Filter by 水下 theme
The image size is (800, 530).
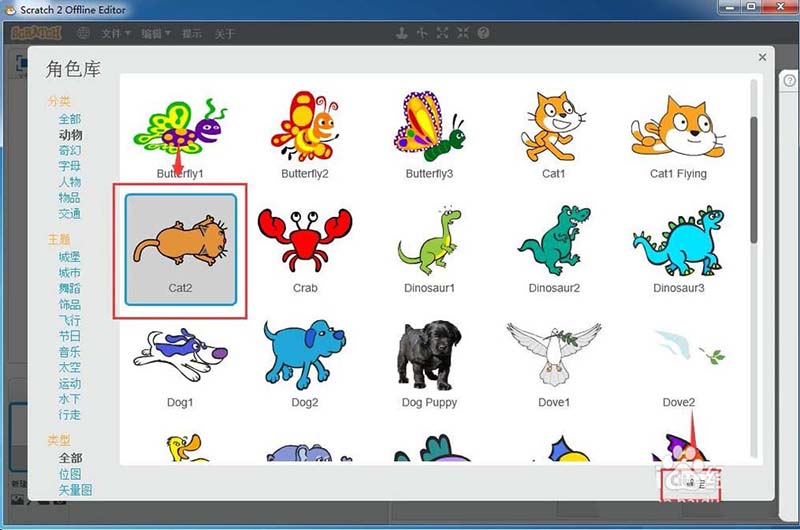click(70, 399)
